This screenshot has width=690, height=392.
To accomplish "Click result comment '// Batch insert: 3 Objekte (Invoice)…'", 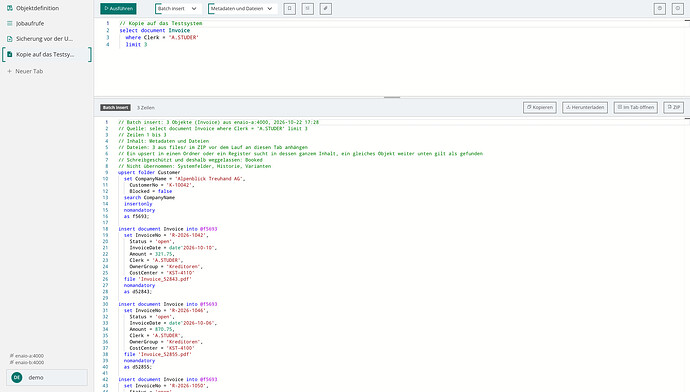I will coord(218,122).
